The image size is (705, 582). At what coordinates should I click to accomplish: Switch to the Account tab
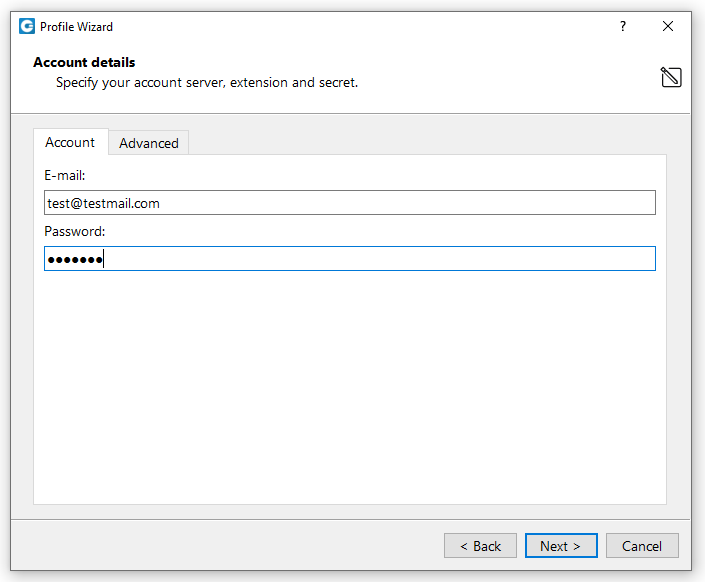click(70, 142)
